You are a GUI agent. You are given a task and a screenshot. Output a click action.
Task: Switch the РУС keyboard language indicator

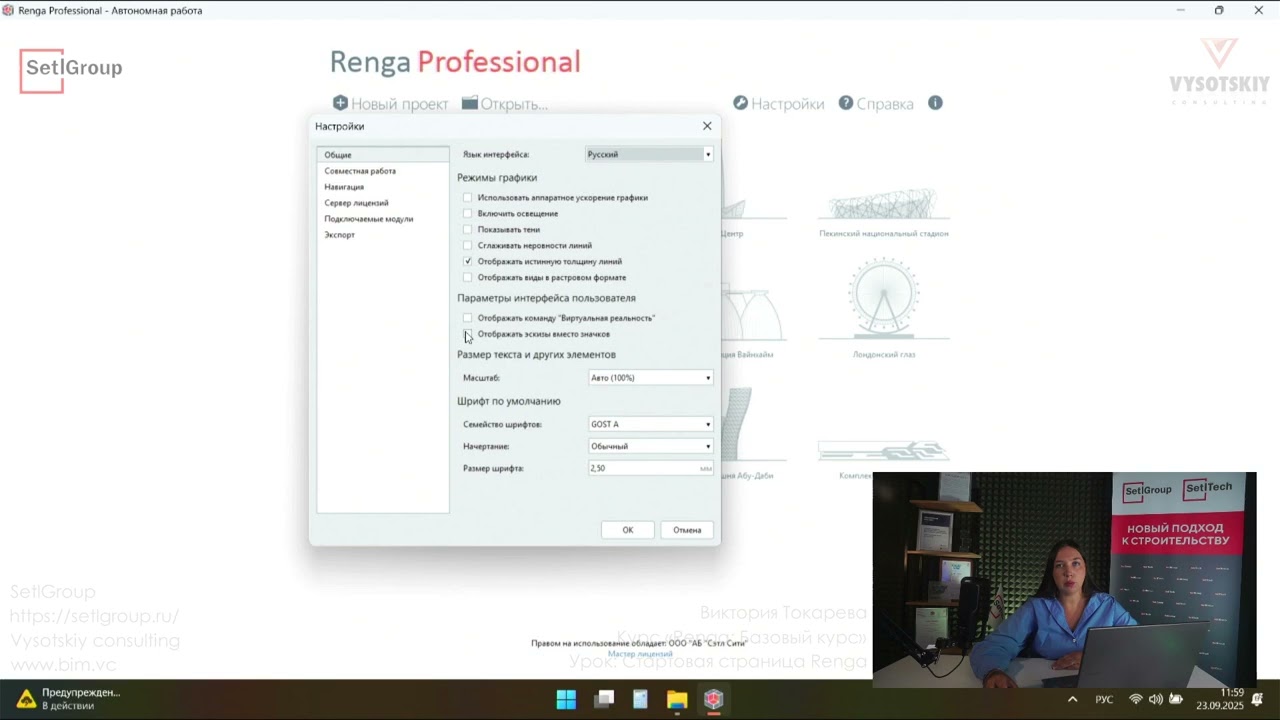(x=1104, y=699)
